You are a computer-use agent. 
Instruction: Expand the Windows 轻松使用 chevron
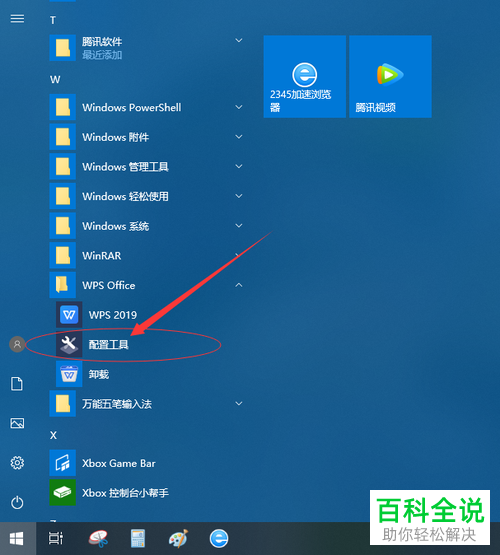click(239, 196)
